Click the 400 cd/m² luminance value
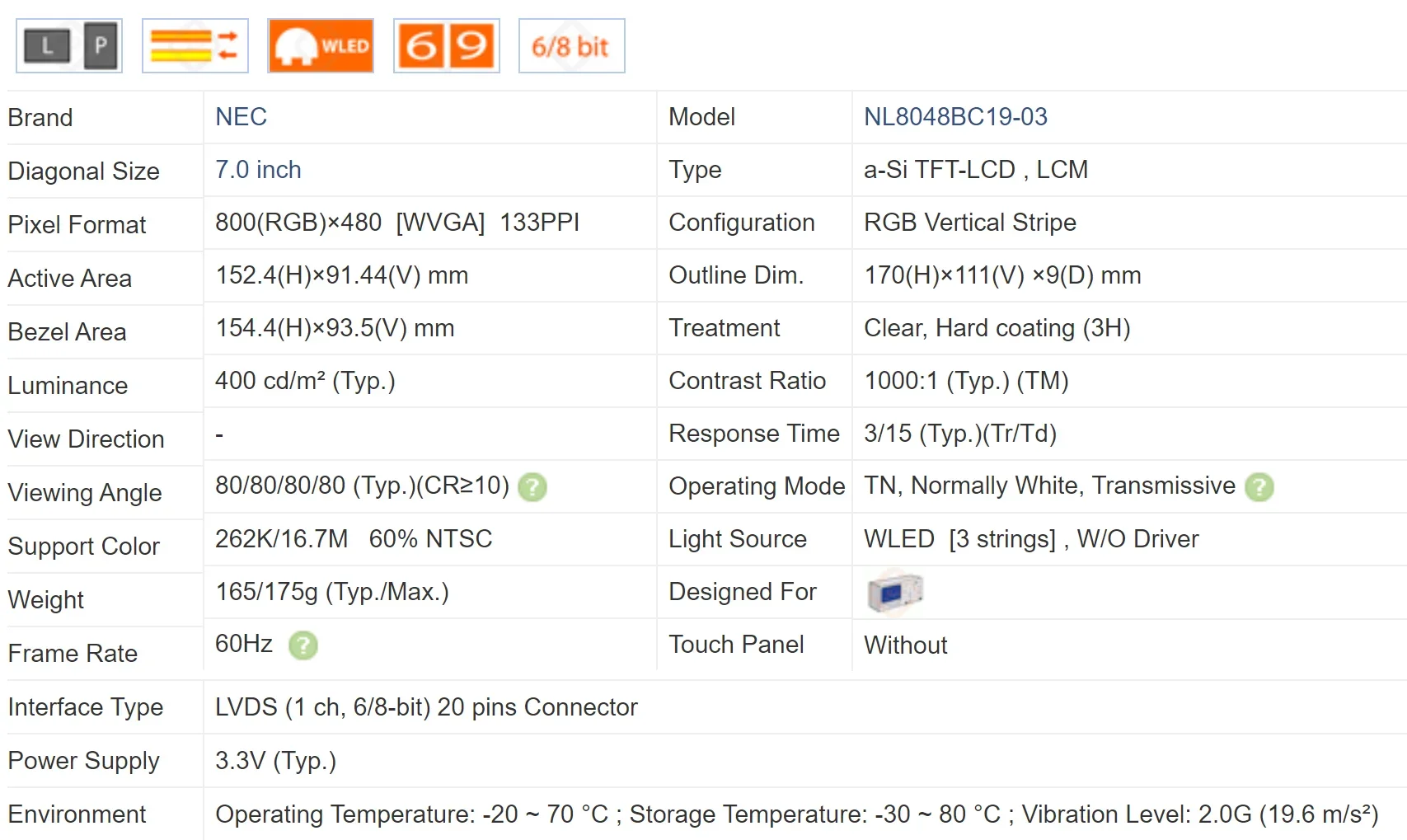This screenshot has width=1407, height=840. [305, 381]
